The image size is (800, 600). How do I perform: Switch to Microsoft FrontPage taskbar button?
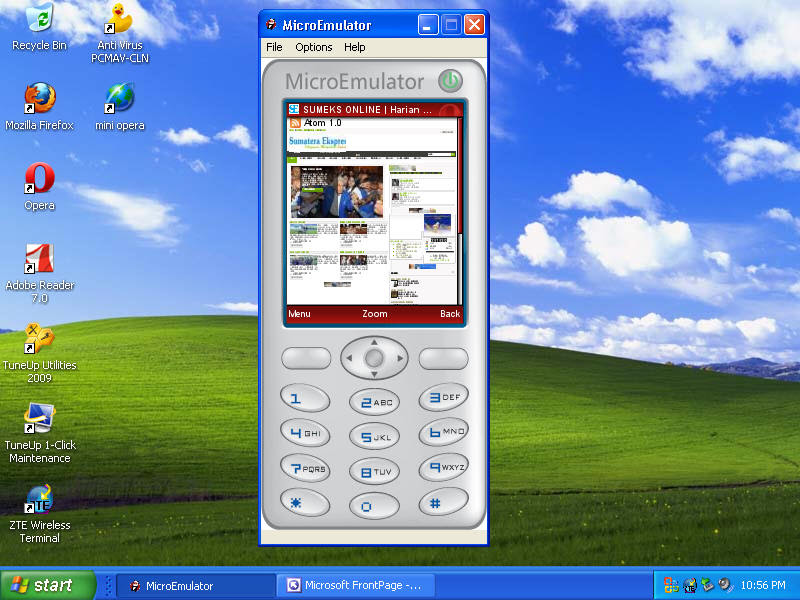356,585
